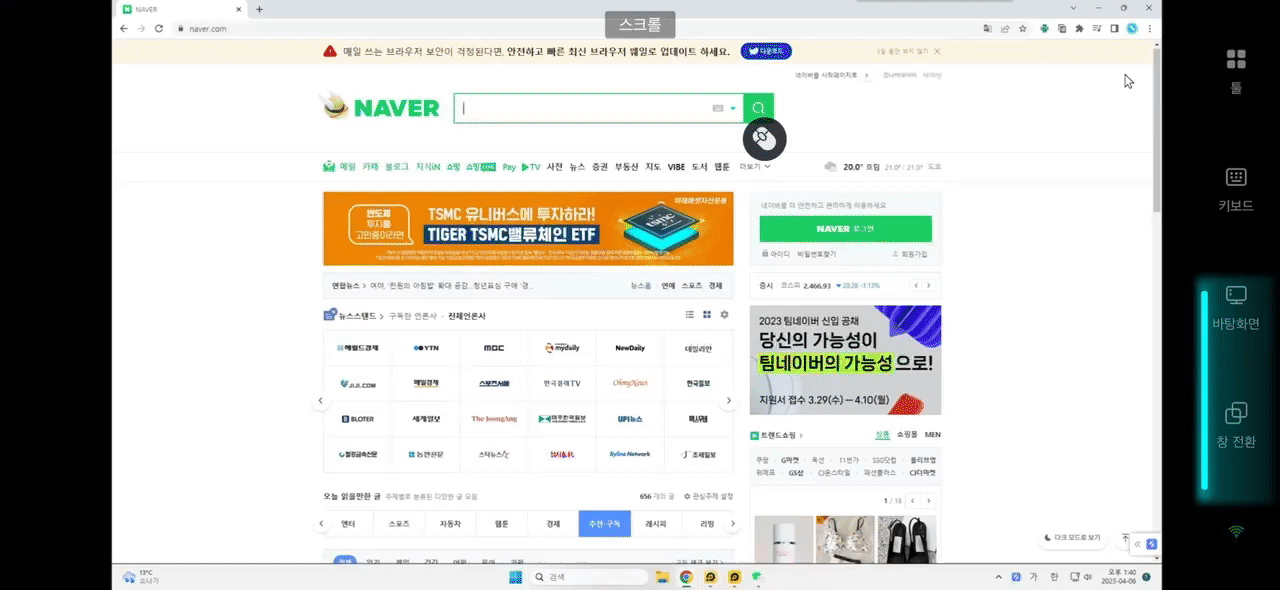Open the browser side panel icon
The width and height of the screenshot is (1280, 590).
1114,29
